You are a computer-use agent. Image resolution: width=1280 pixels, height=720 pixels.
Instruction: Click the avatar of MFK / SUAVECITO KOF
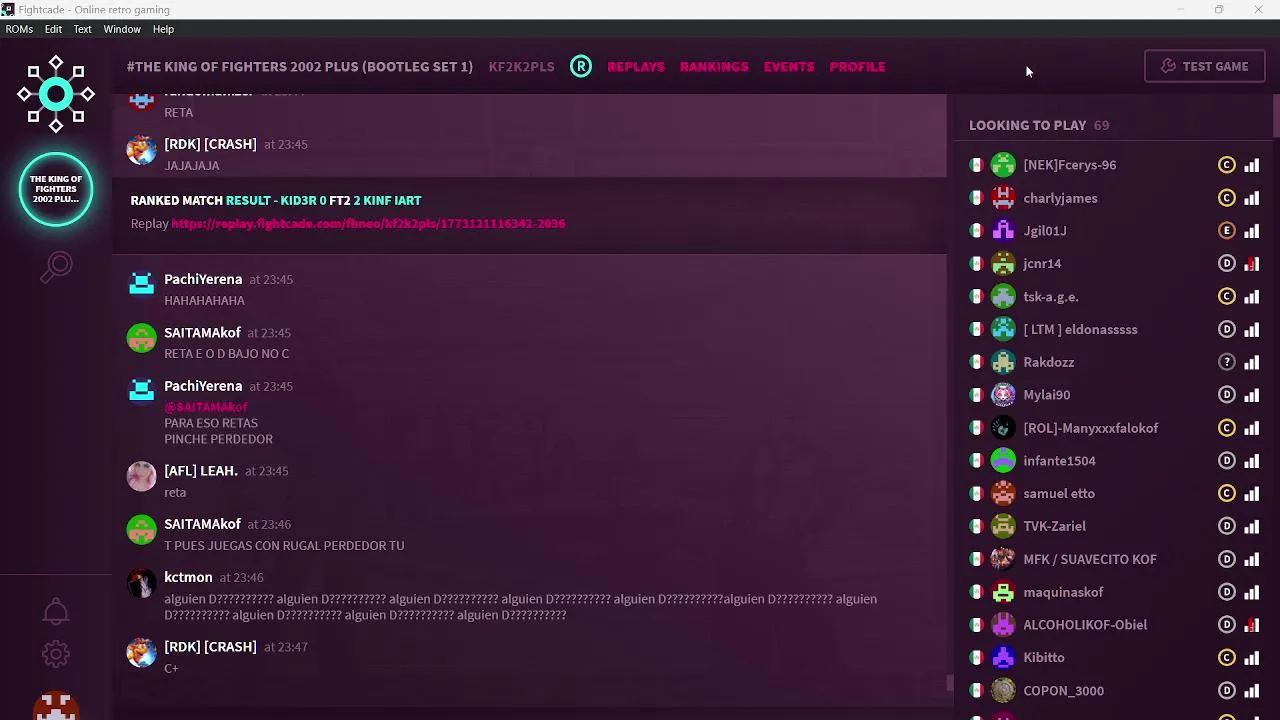point(1003,559)
